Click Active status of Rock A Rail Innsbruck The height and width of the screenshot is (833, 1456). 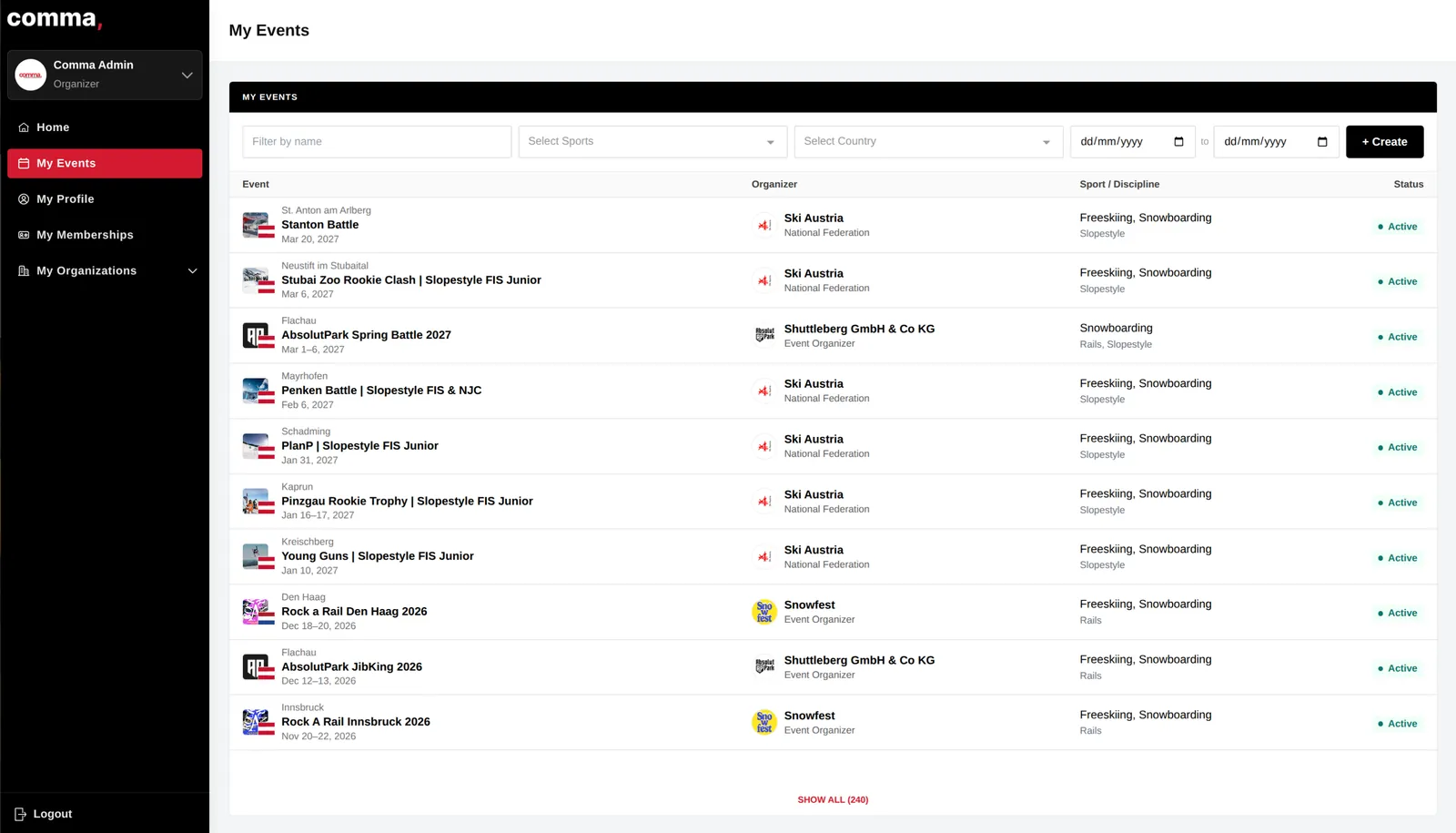pyautogui.click(x=1397, y=724)
